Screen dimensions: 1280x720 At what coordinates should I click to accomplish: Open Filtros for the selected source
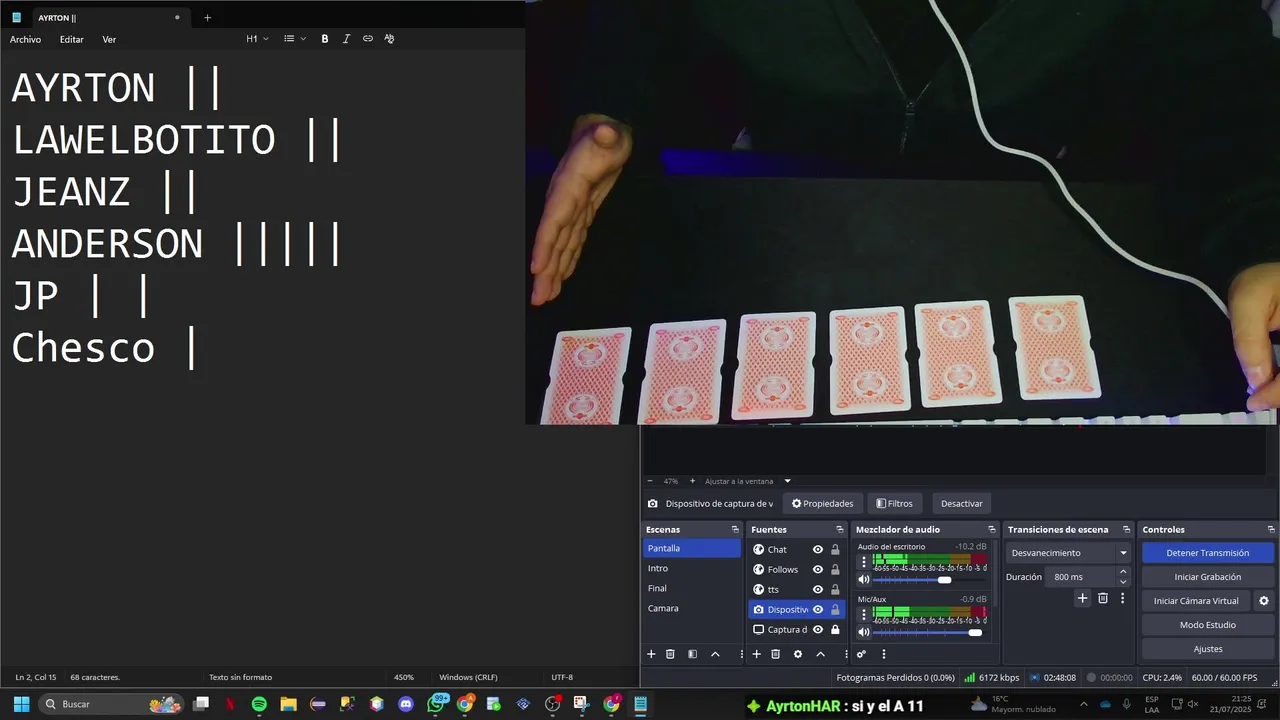click(894, 503)
